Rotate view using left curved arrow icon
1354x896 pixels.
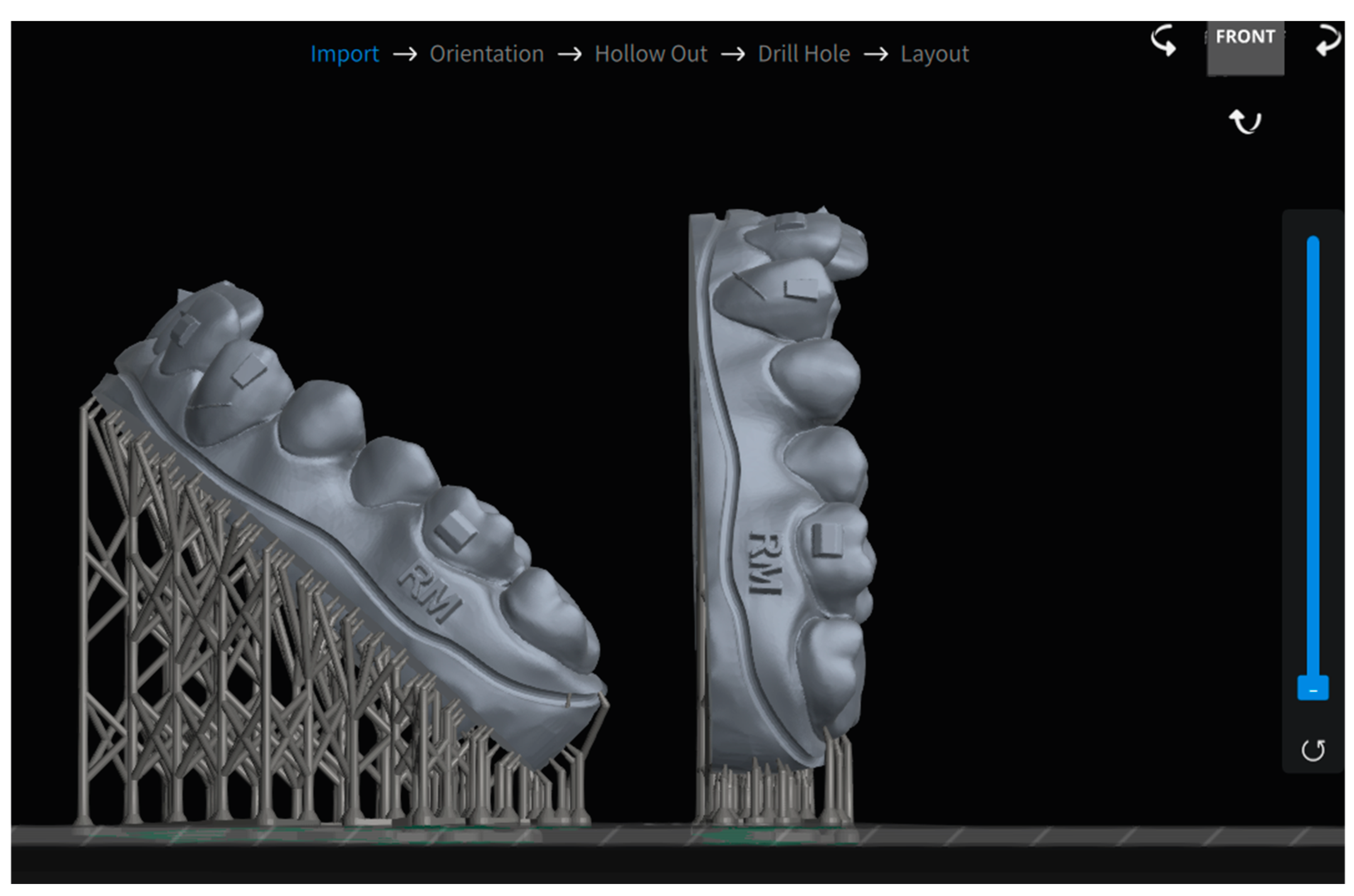[x=1163, y=41]
